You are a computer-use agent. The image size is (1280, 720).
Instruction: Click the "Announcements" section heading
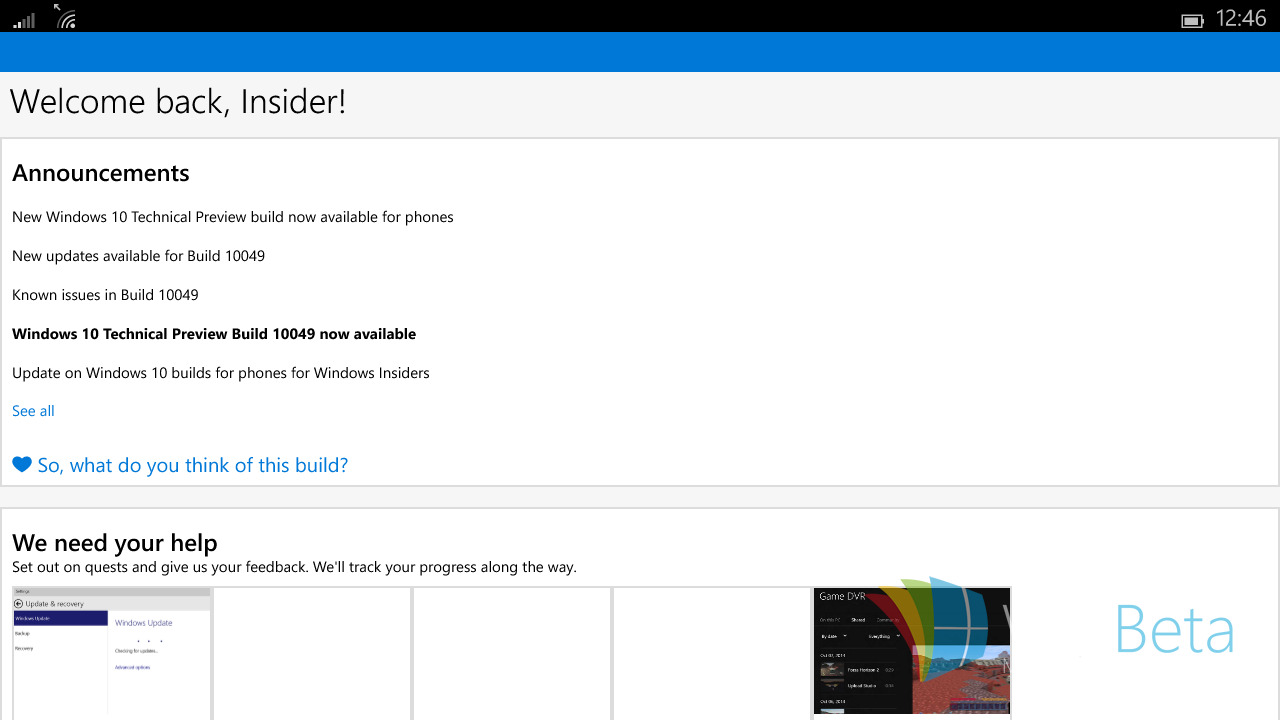tap(100, 173)
